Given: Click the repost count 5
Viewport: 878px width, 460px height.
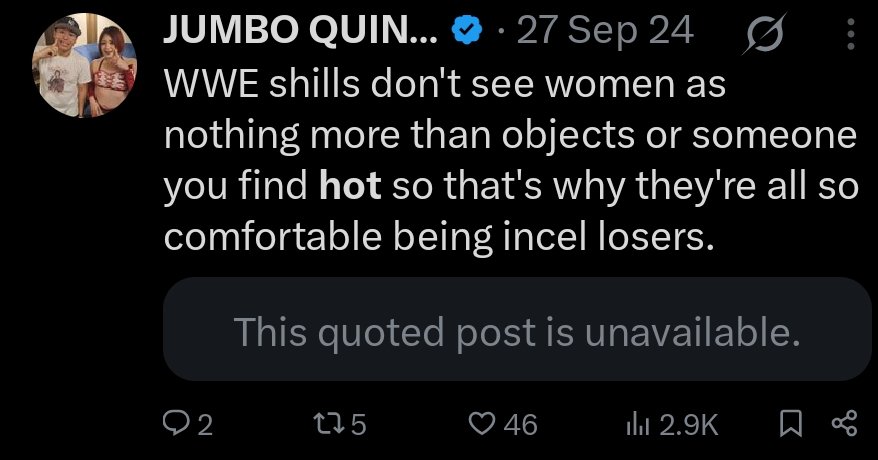Looking at the screenshot, I should pyautogui.click(x=358, y=425).
